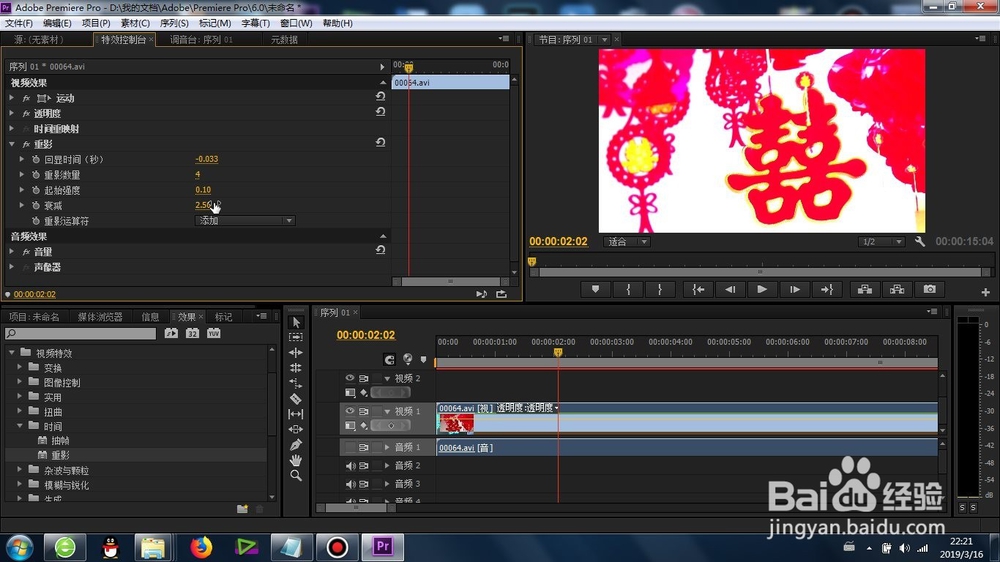Expand the Opacity effect properties
The width and height of the screenshot is (1000, 562).
point(11,114)
